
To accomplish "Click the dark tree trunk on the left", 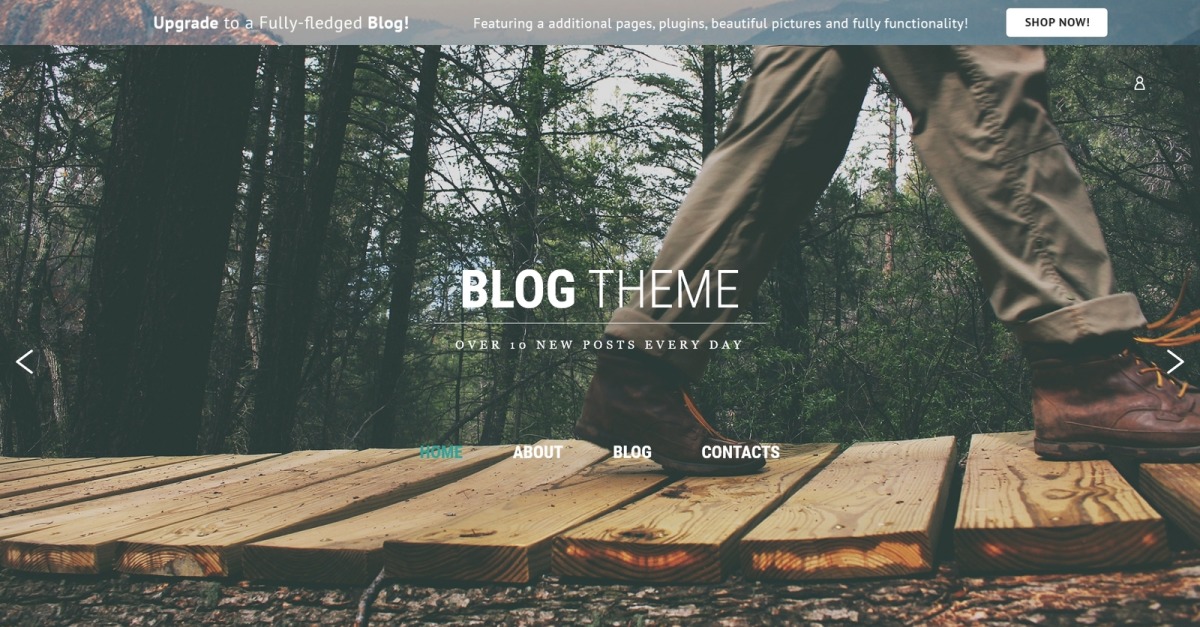I will point(165,250).
